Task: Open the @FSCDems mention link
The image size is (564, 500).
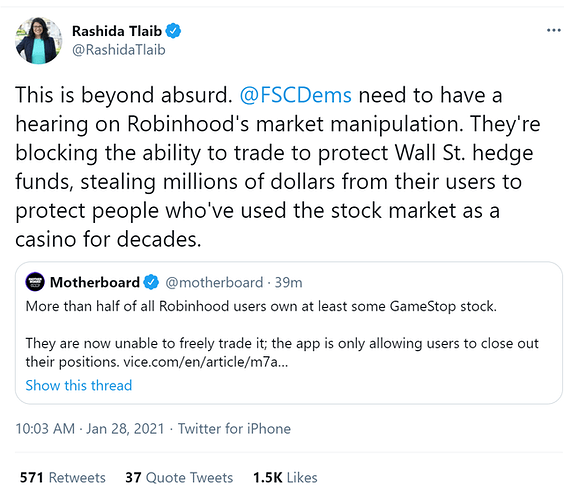Action: click(x=295, y=95)
